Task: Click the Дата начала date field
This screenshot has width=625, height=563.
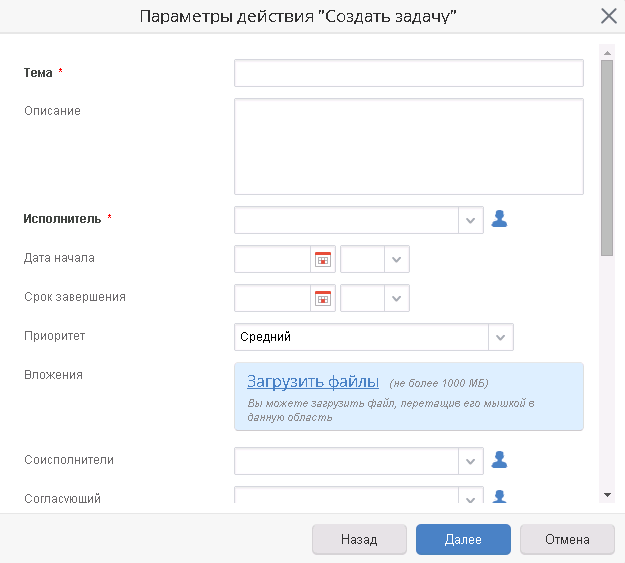Action: click(x=273, y=259)
